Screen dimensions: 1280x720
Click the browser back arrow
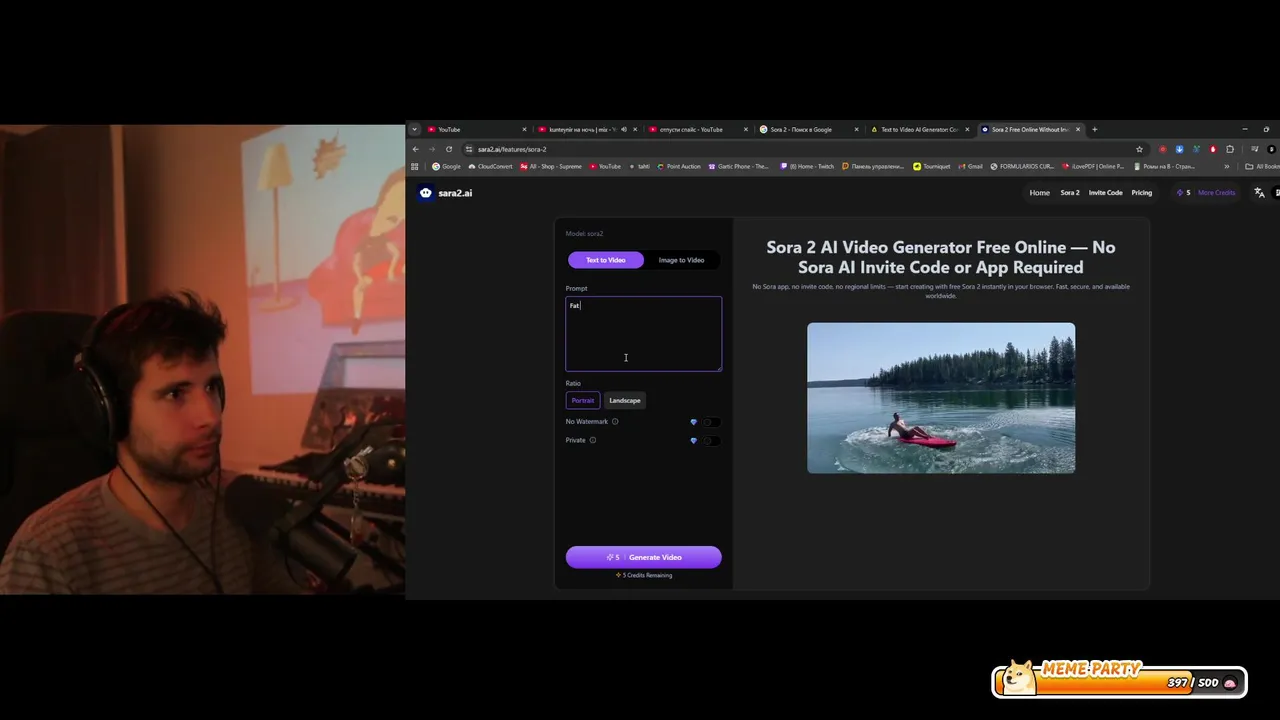pyautogui.click(x=416, y=149)
